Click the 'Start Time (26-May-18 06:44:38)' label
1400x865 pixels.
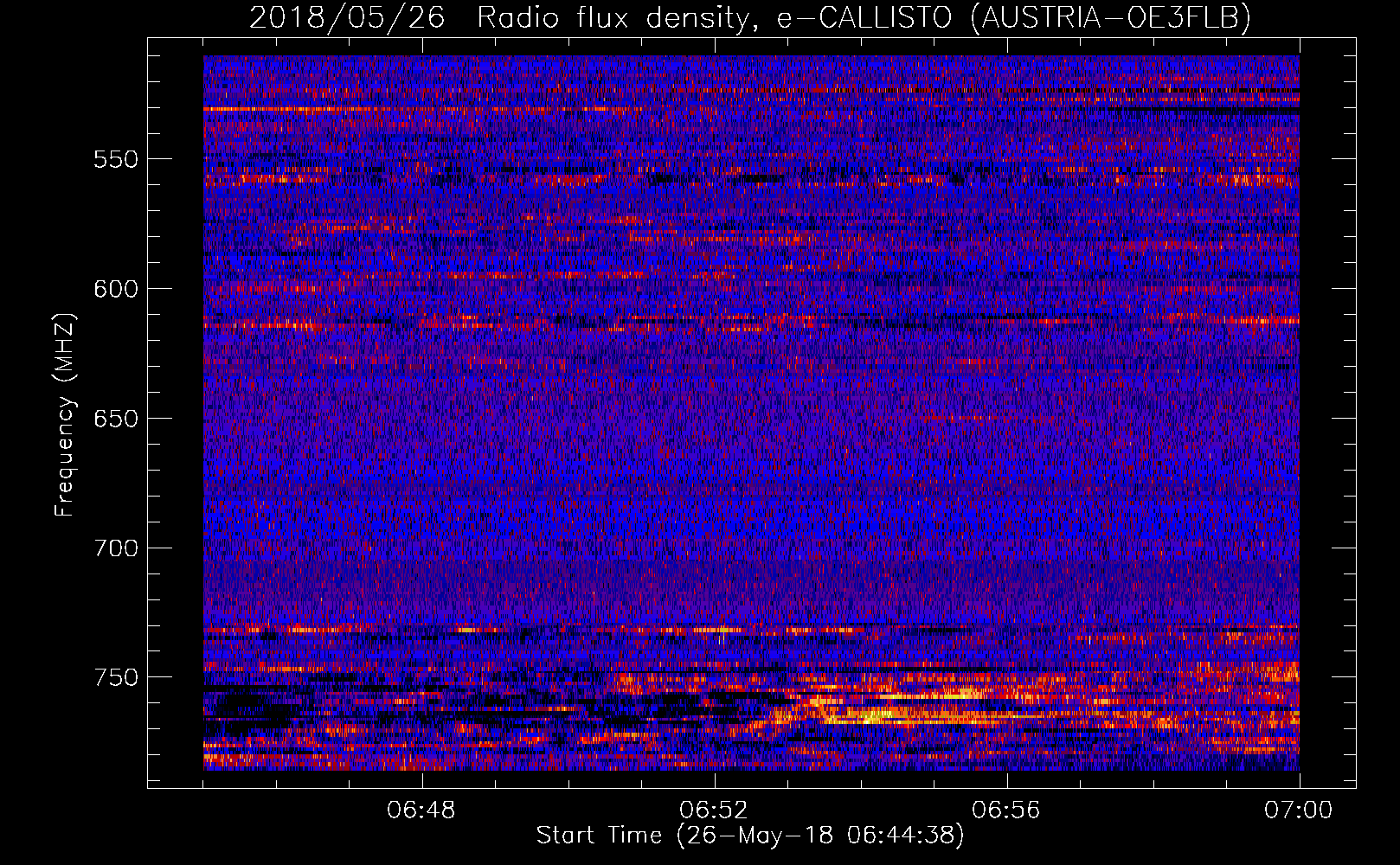(x=750, y=836)
